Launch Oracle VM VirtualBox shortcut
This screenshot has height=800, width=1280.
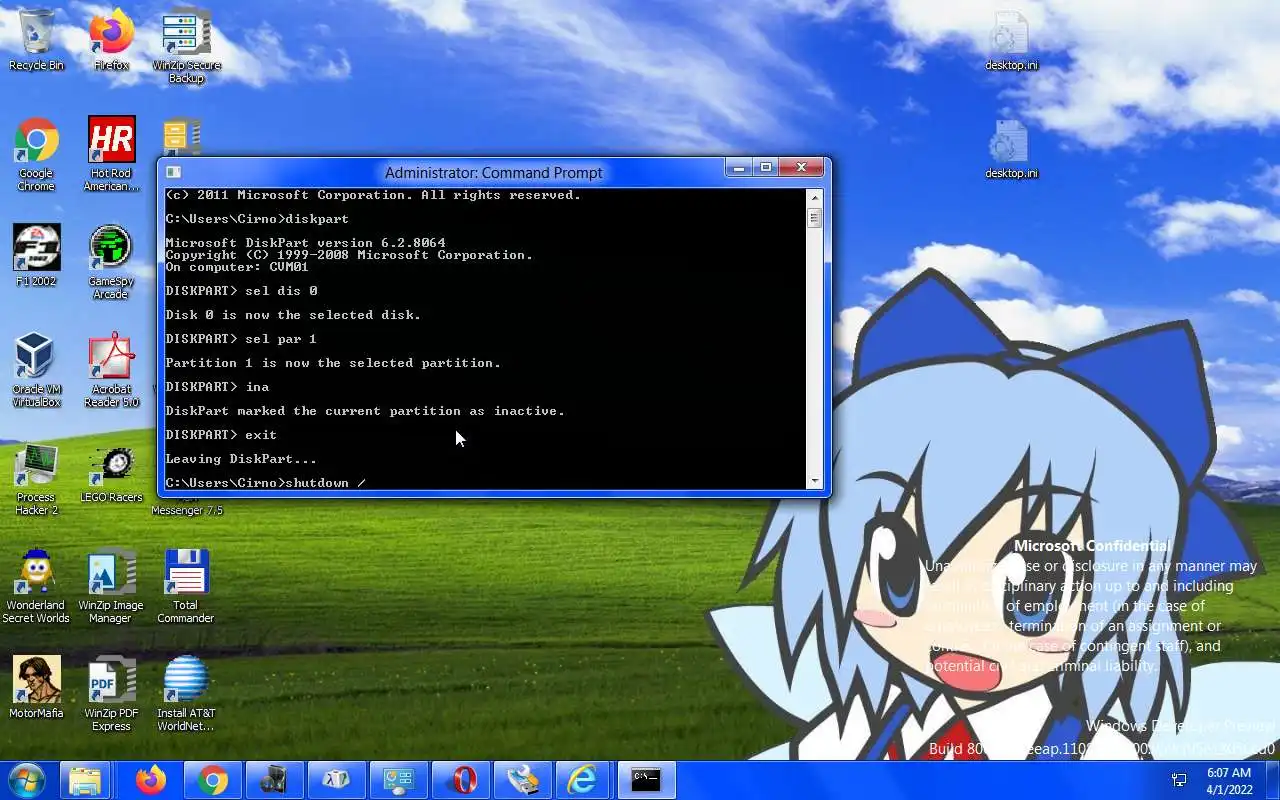tap(36, 370)
